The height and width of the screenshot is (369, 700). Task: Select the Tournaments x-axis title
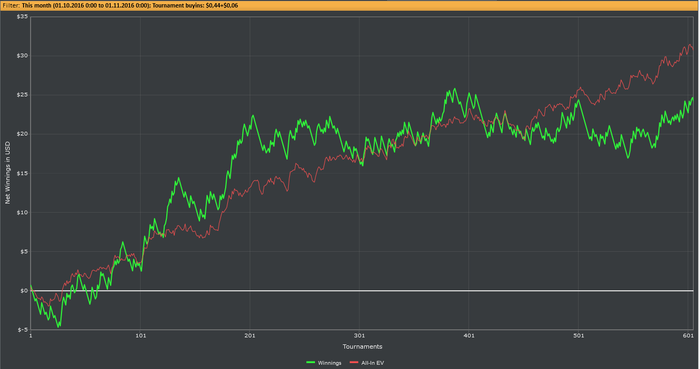coord(362,346)
